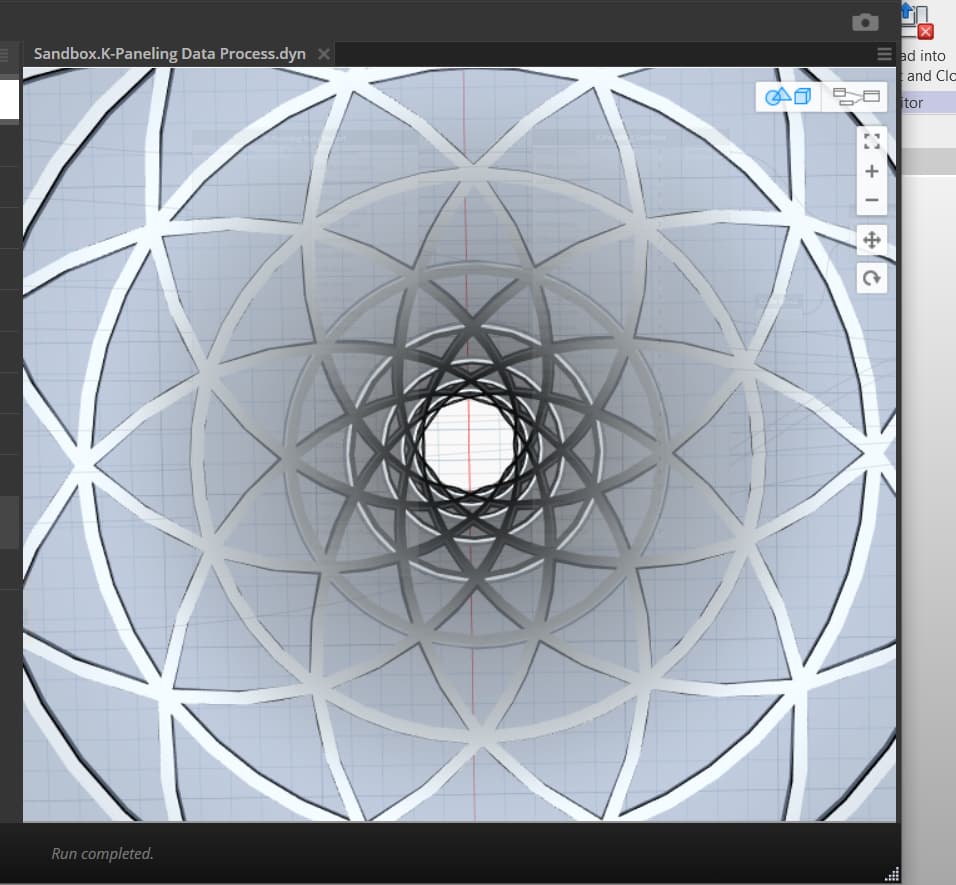Click the Zoom to Fit icon
956x885 pixels.
pos(872,141)
